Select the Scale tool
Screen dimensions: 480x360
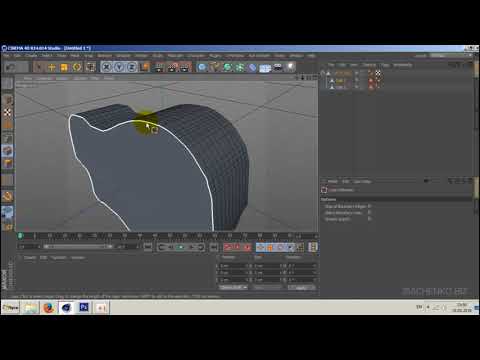(x=64, y=67)
